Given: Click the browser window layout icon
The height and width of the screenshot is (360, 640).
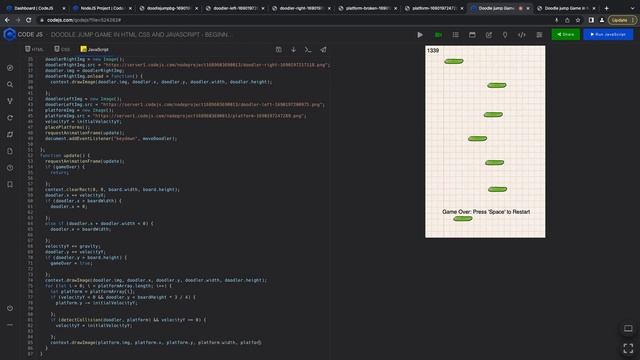Looking at the screenshot, I should (472, 35).
